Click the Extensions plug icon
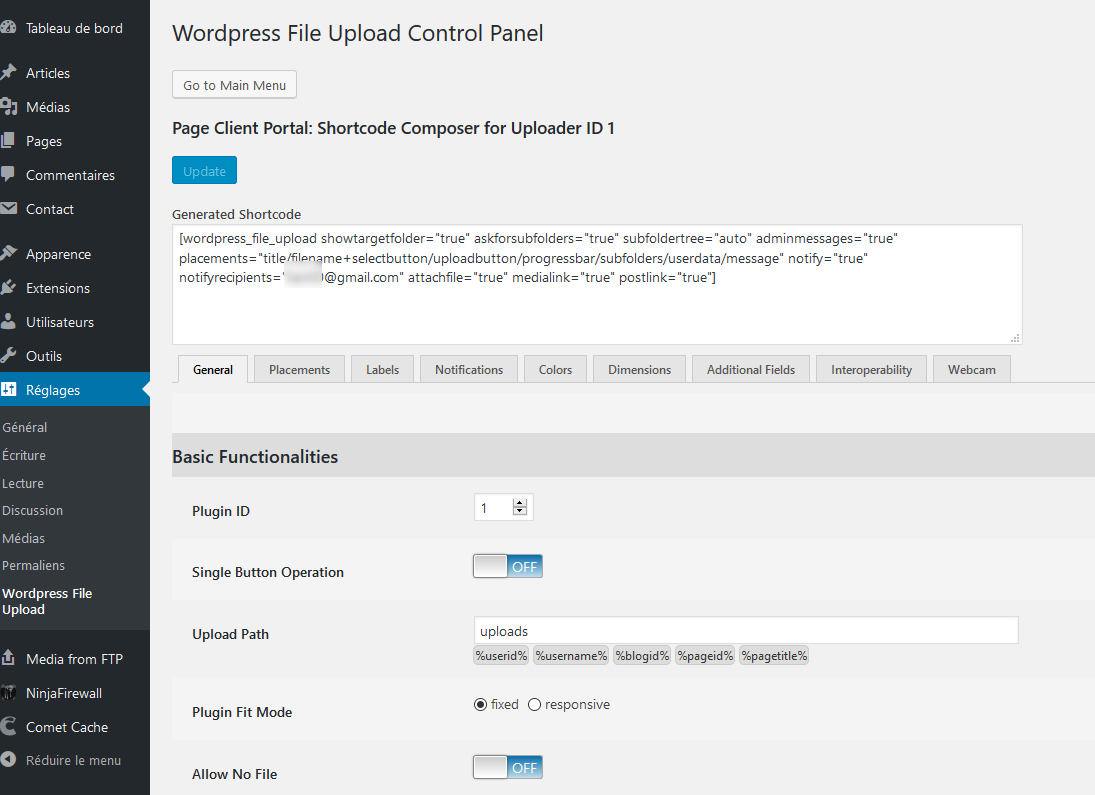1095x795 pixels. [x=8, y=288]
